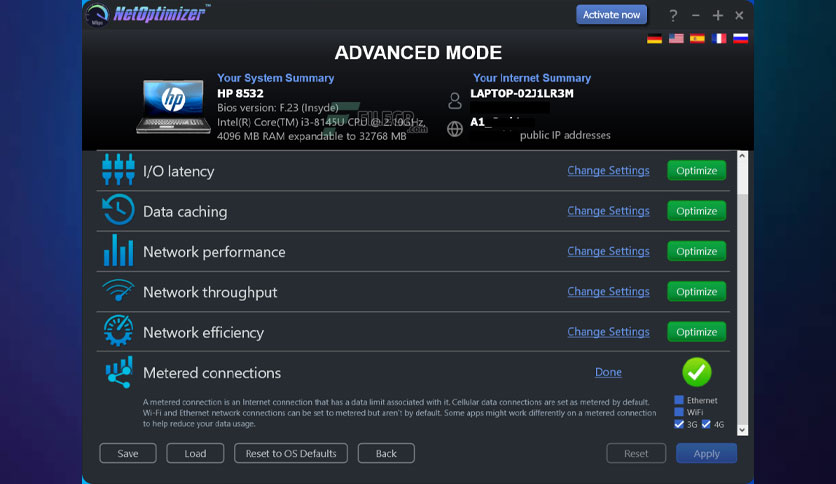This screenshot has height=484, width=836.
Task: Click the 'ADVANCED MODE' title
Action: point(418,53)
